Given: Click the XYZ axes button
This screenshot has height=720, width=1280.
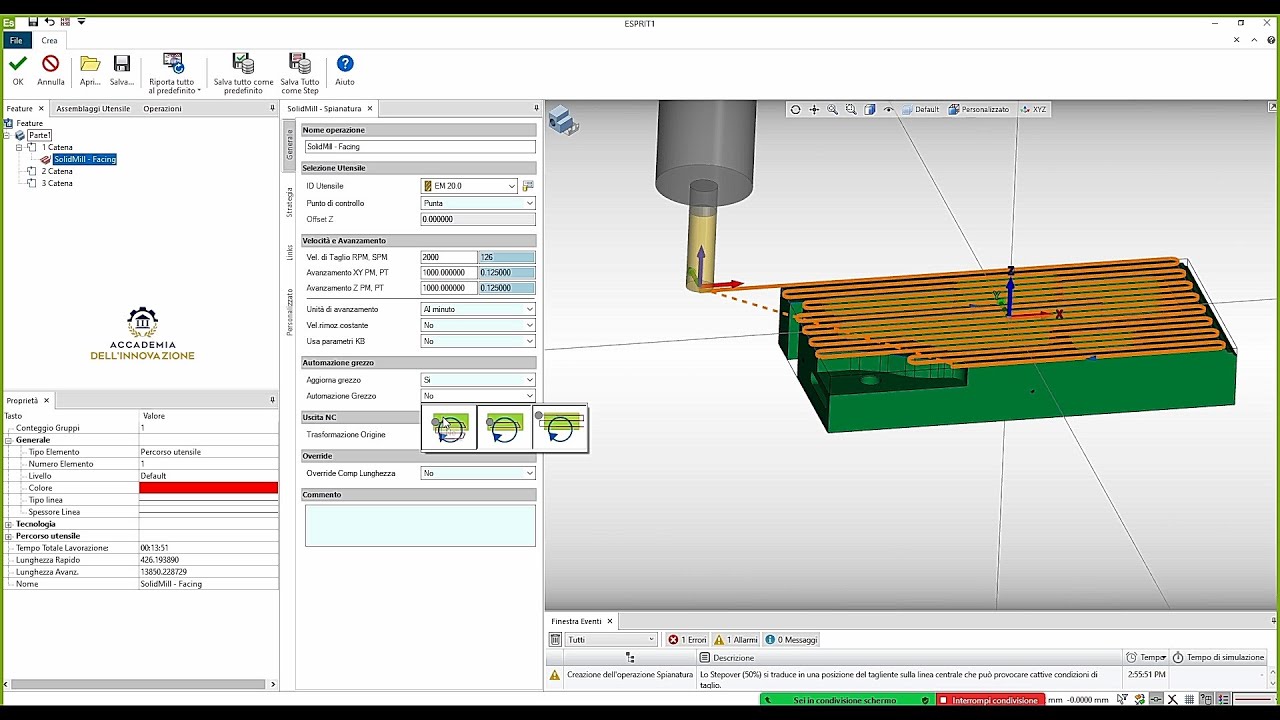Looking at the screenshot, I should point(1033,109).
